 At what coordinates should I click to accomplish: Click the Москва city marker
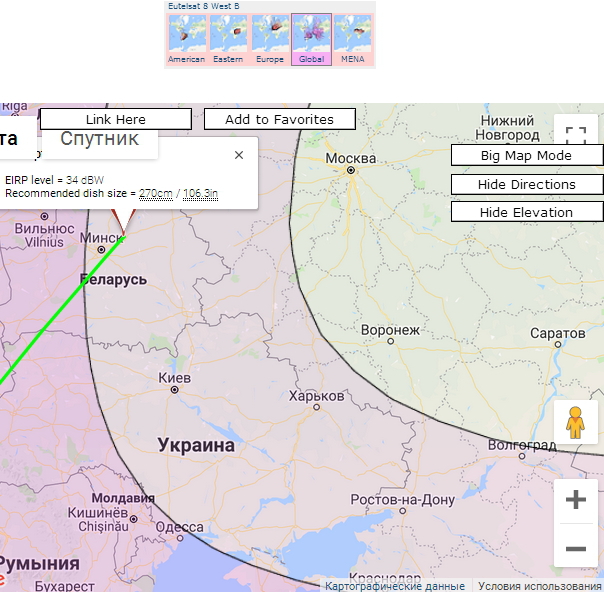351,170
